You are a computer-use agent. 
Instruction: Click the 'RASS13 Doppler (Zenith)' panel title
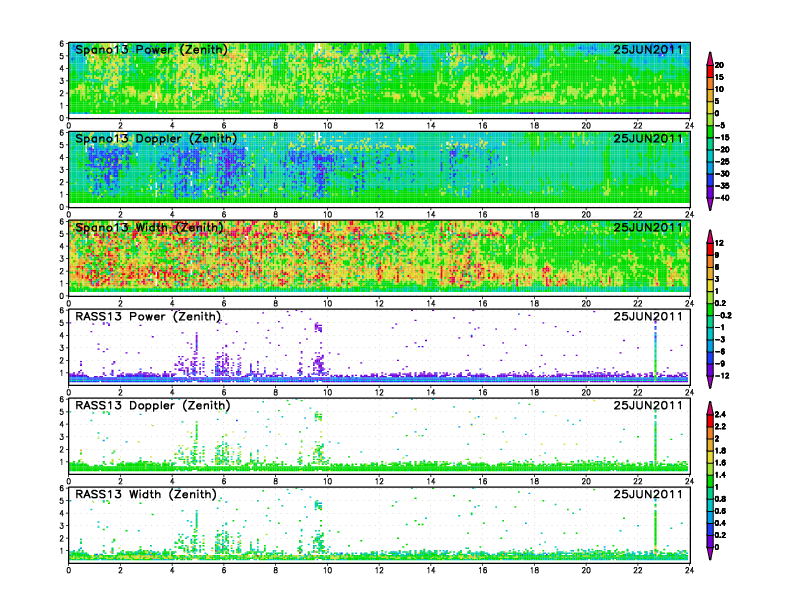coord(153,405)
